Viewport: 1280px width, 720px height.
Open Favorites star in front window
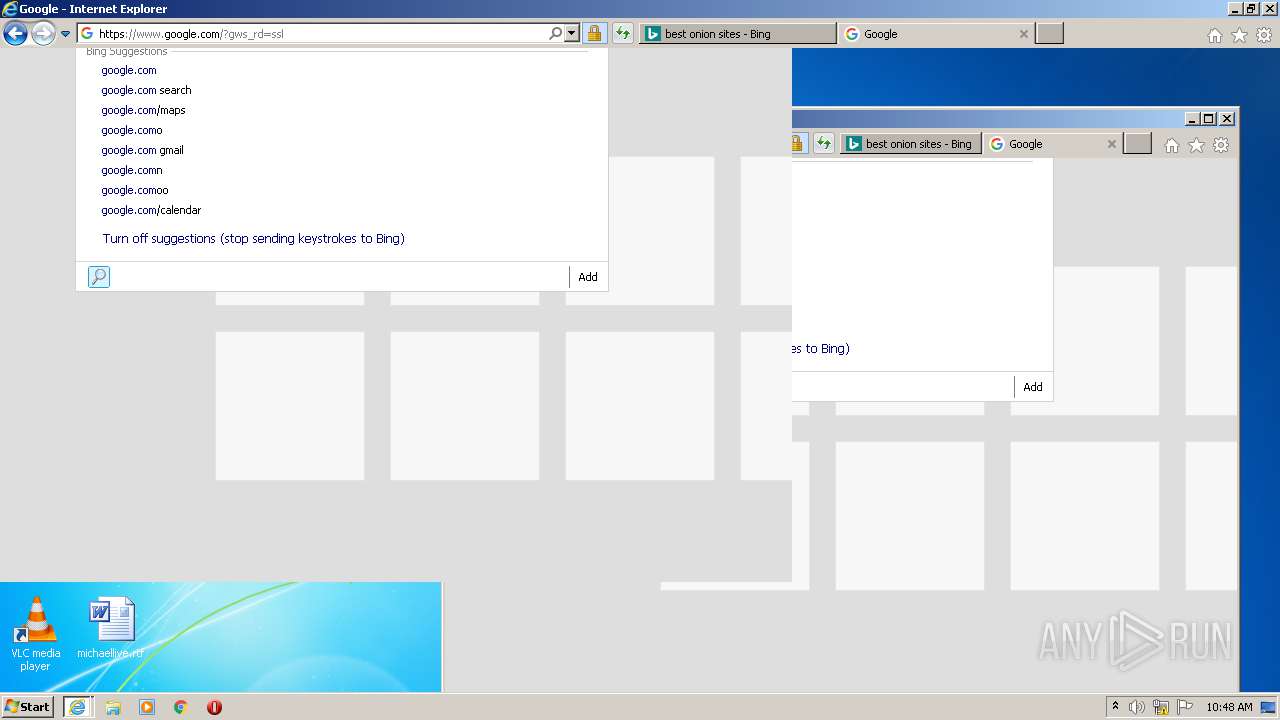pos(1239,35)
